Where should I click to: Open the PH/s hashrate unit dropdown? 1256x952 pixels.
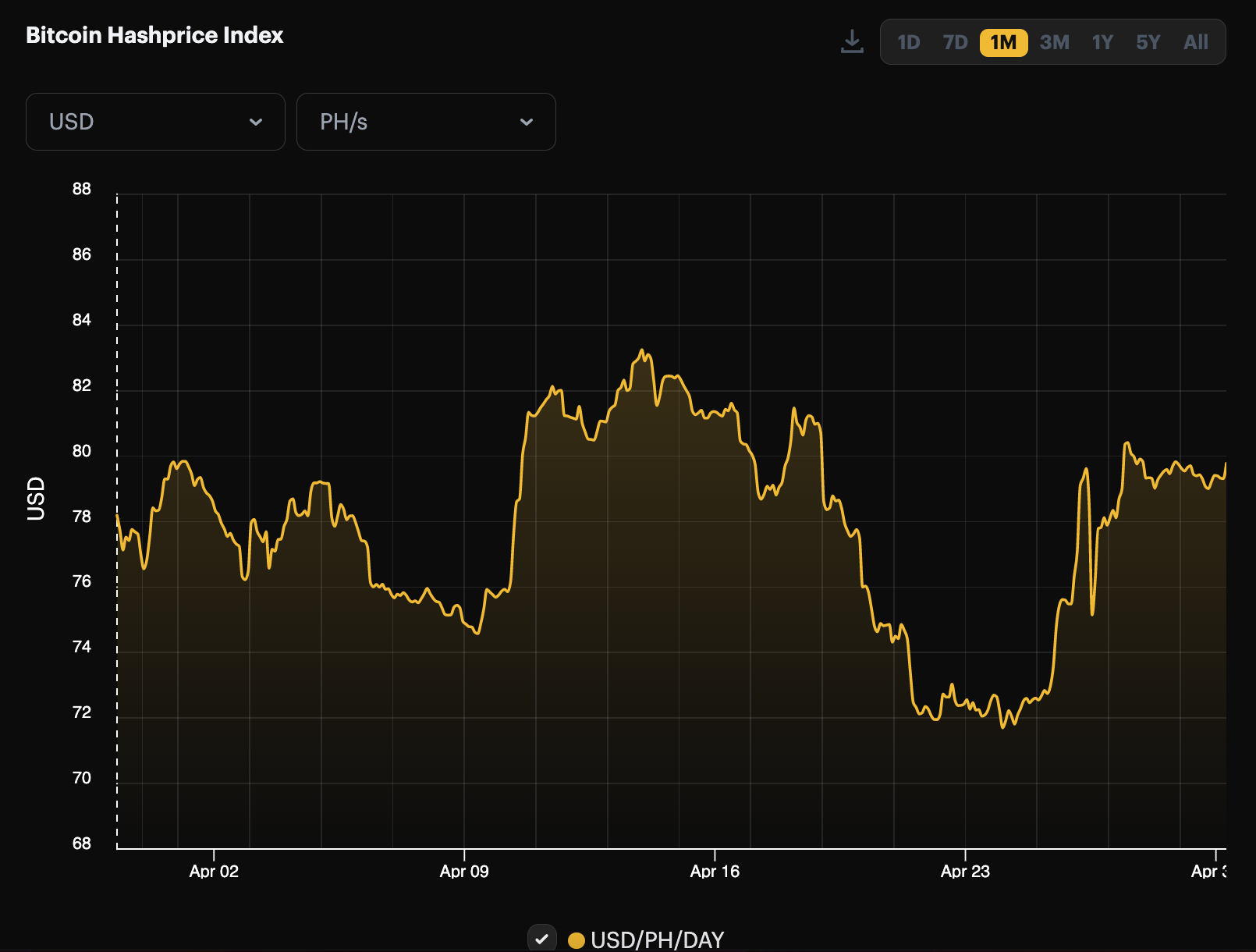click(426, 122)
